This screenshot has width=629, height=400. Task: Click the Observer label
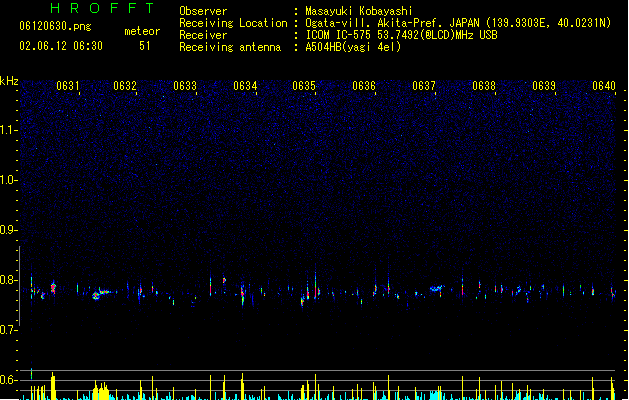[x=203, y=11]
